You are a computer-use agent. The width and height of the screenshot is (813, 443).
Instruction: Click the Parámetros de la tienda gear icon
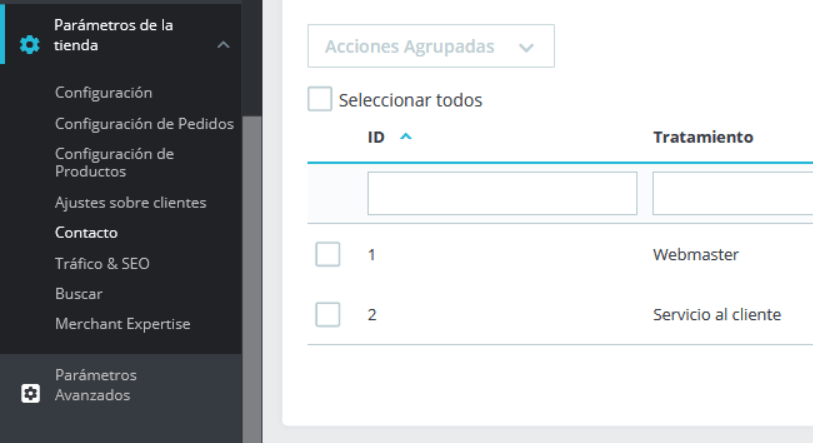(30, 45)
